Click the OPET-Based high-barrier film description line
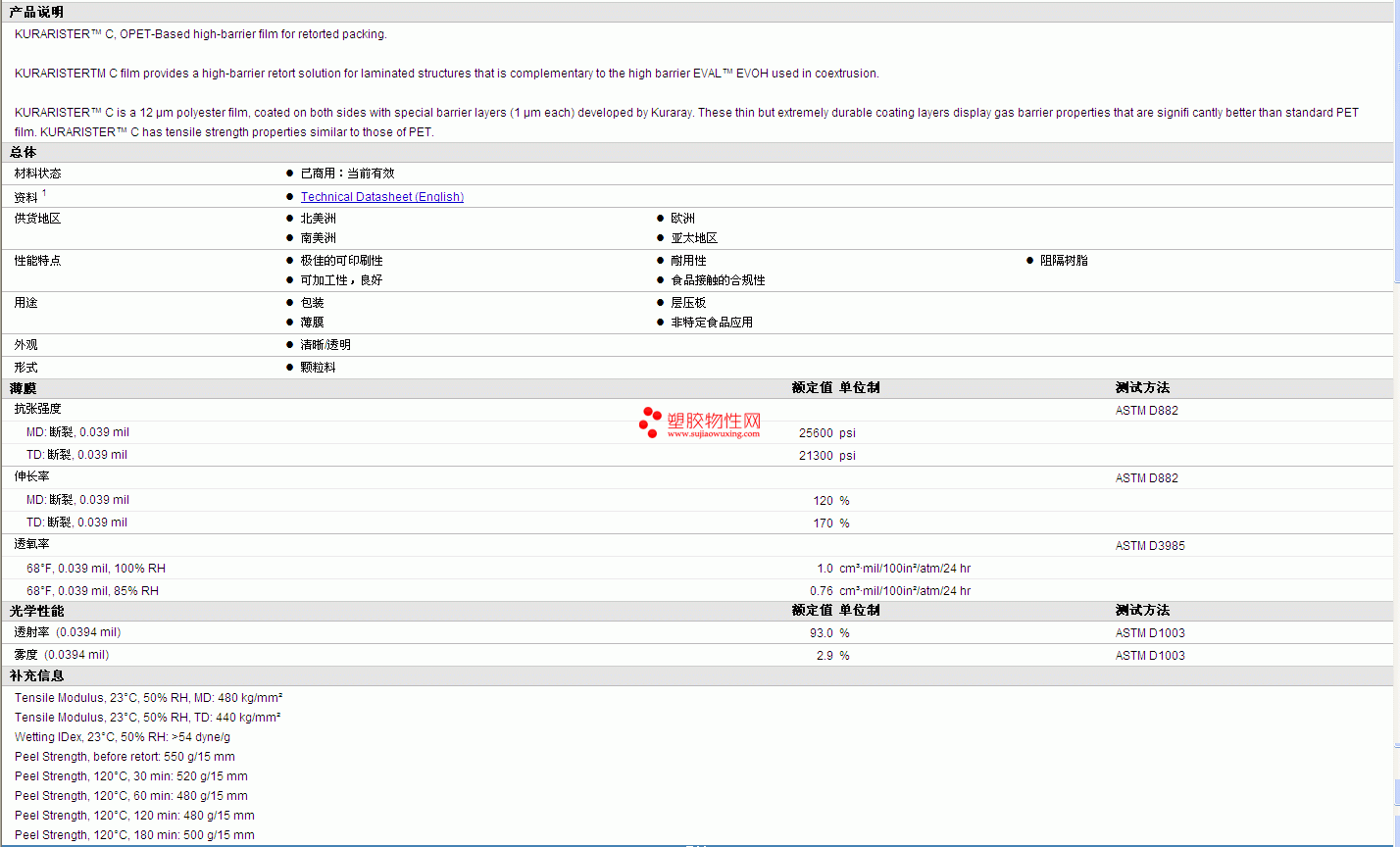This screenshot has height=847, width=1400. click(x=201, y=34)
